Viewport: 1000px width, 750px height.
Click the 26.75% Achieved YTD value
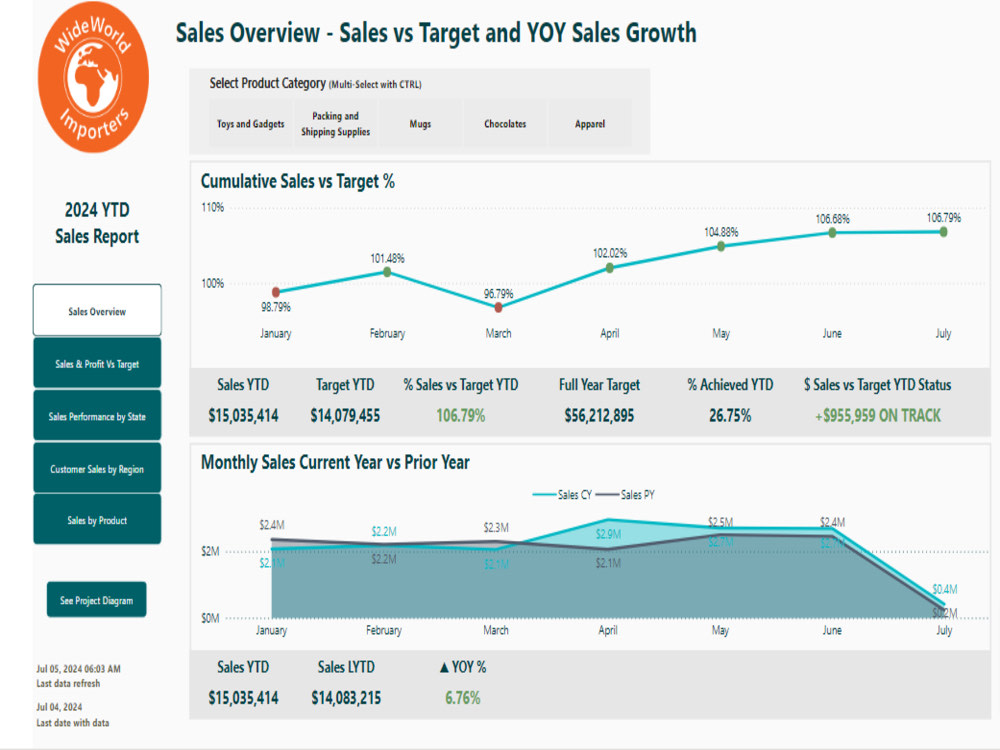click(x=730, y=416)
